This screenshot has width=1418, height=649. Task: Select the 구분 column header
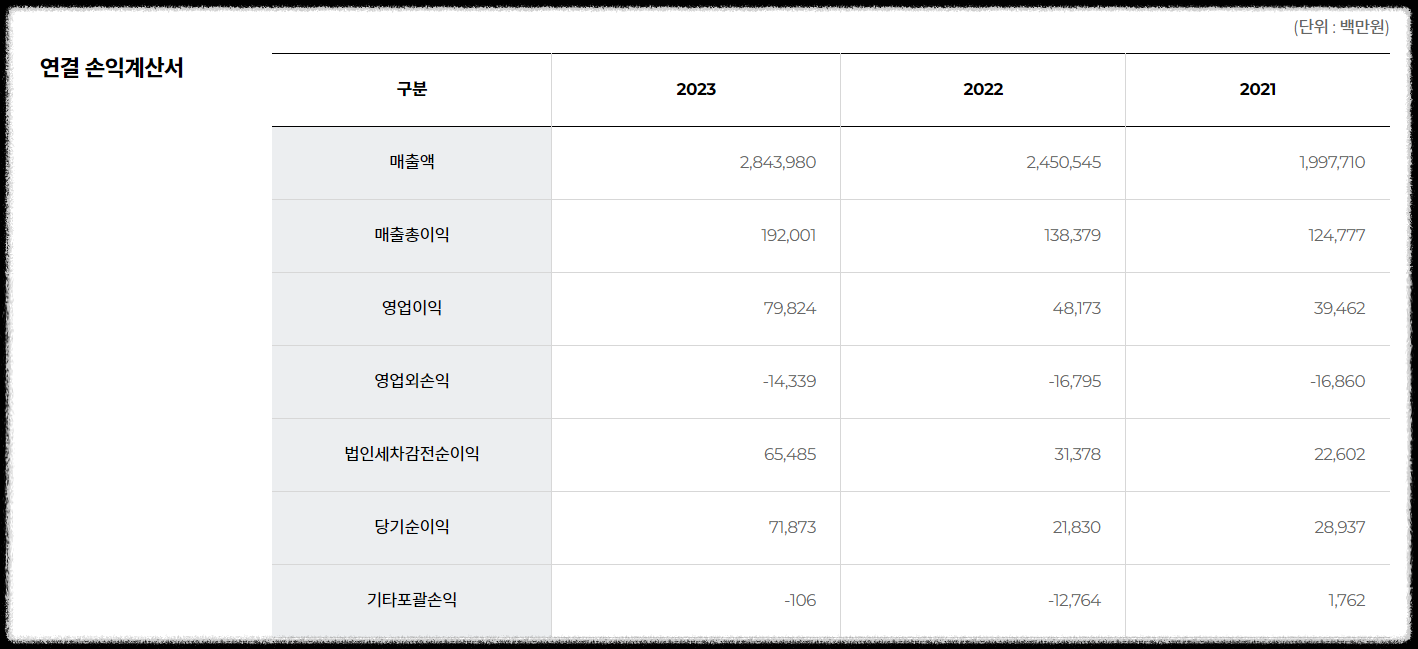click(x=411, y=89)
